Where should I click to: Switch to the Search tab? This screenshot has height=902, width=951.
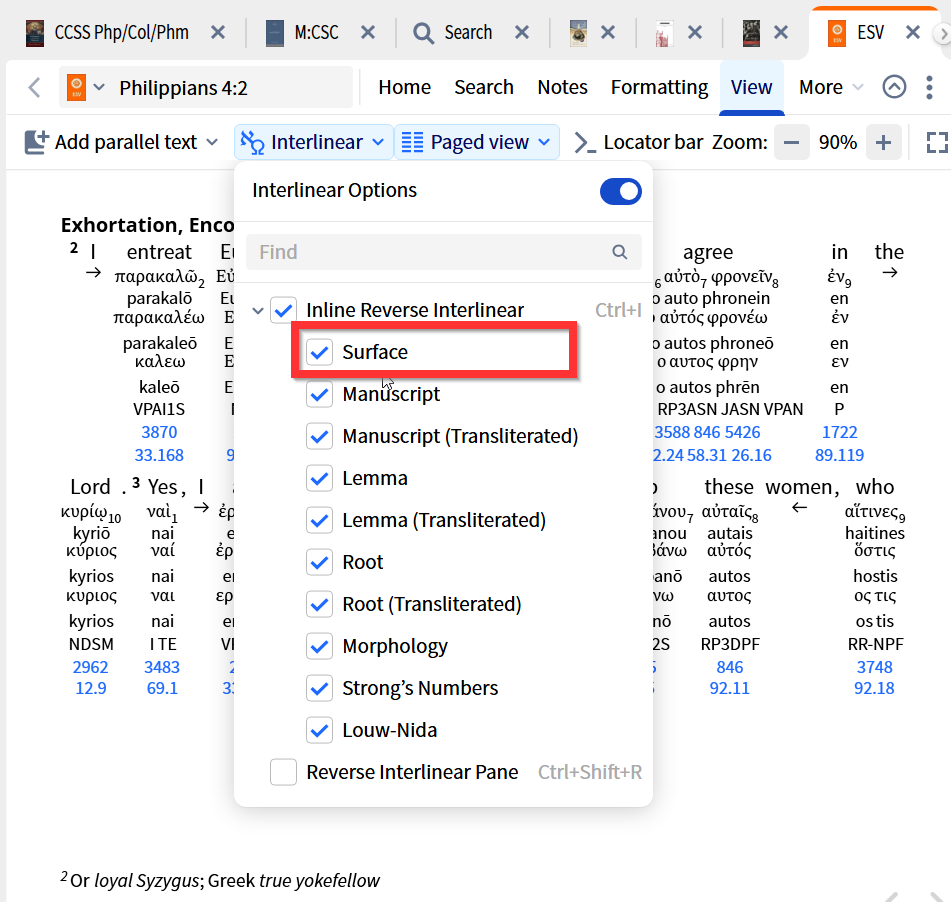(x=468, y=32)
